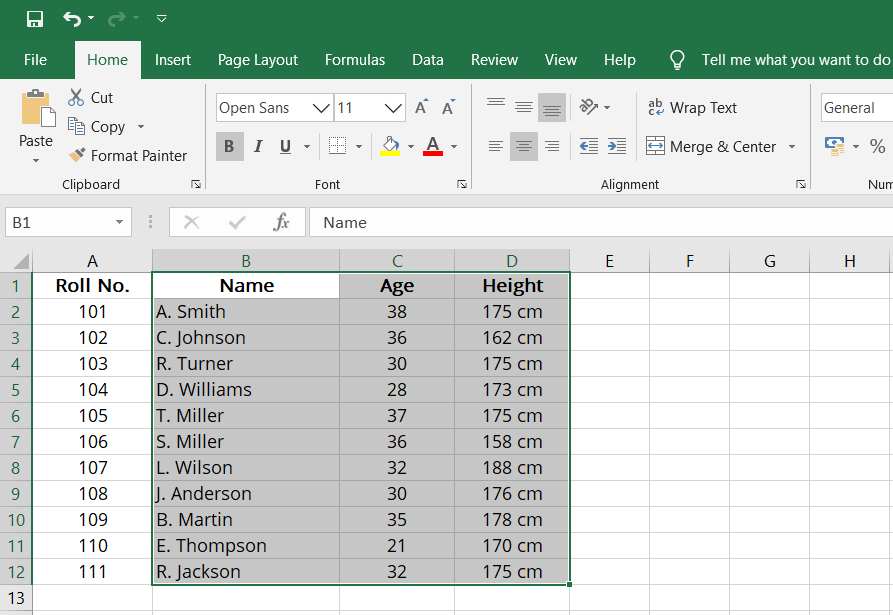Increase the font size
Image resolution: width=893 pixels, height=615 pixels.
pos(421,107)
